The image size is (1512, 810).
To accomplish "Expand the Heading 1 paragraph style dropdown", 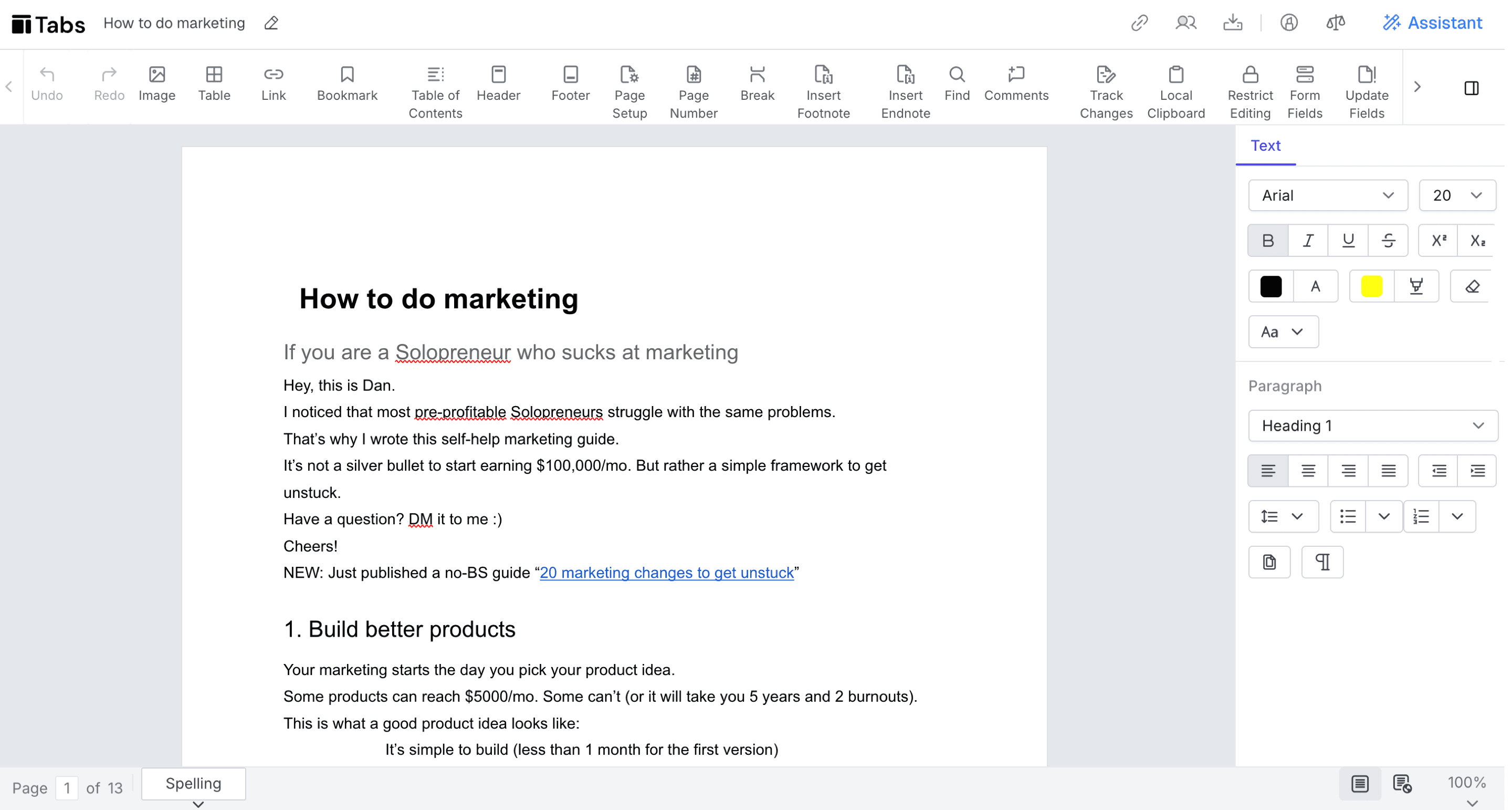I will pos(1372,426).
